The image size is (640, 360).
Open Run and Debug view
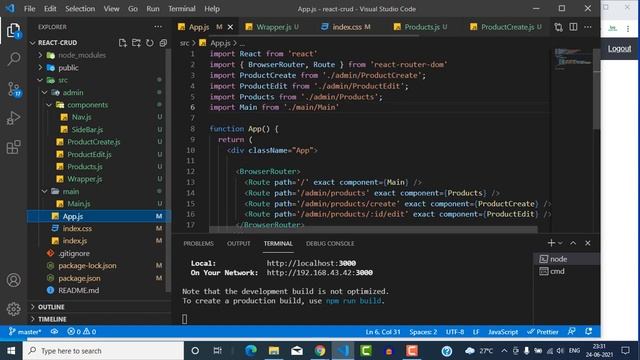(x=13, y=118)
